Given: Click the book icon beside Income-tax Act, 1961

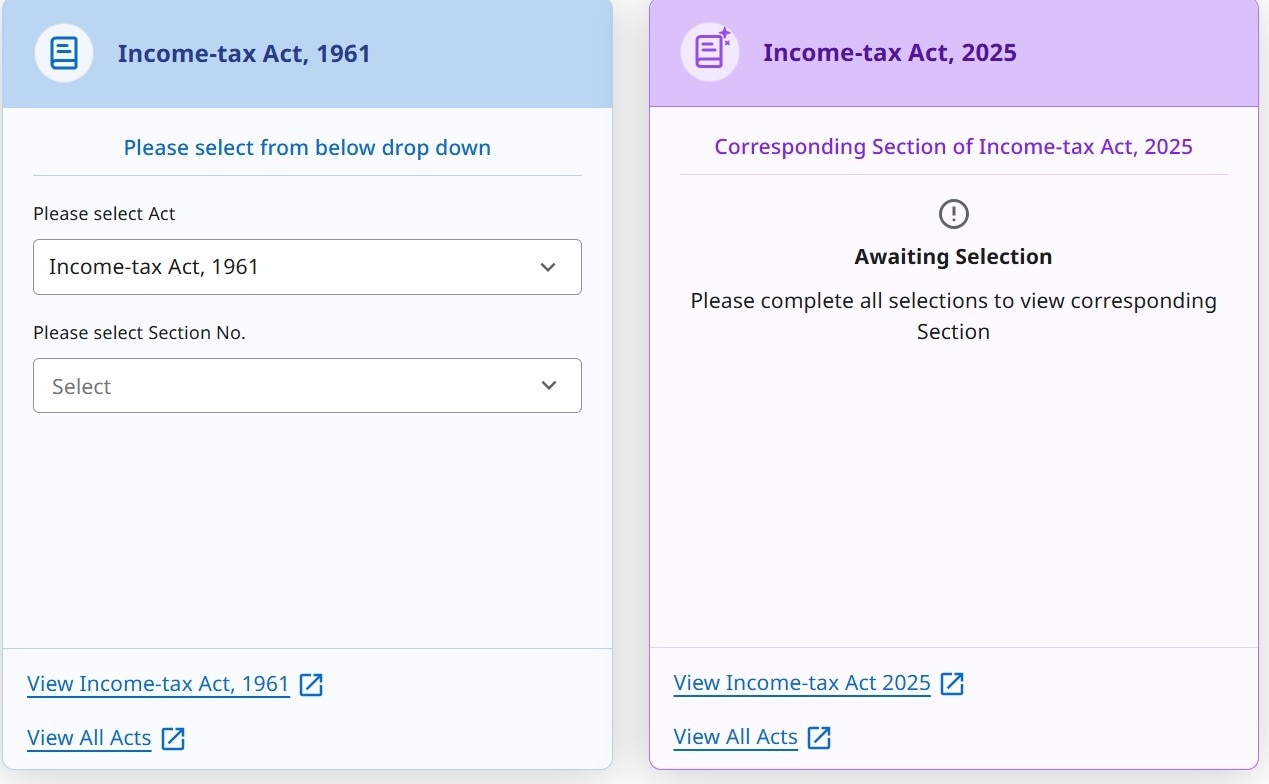Looking at the screenshot, I should pyautogui.click(x=64, y=53).
